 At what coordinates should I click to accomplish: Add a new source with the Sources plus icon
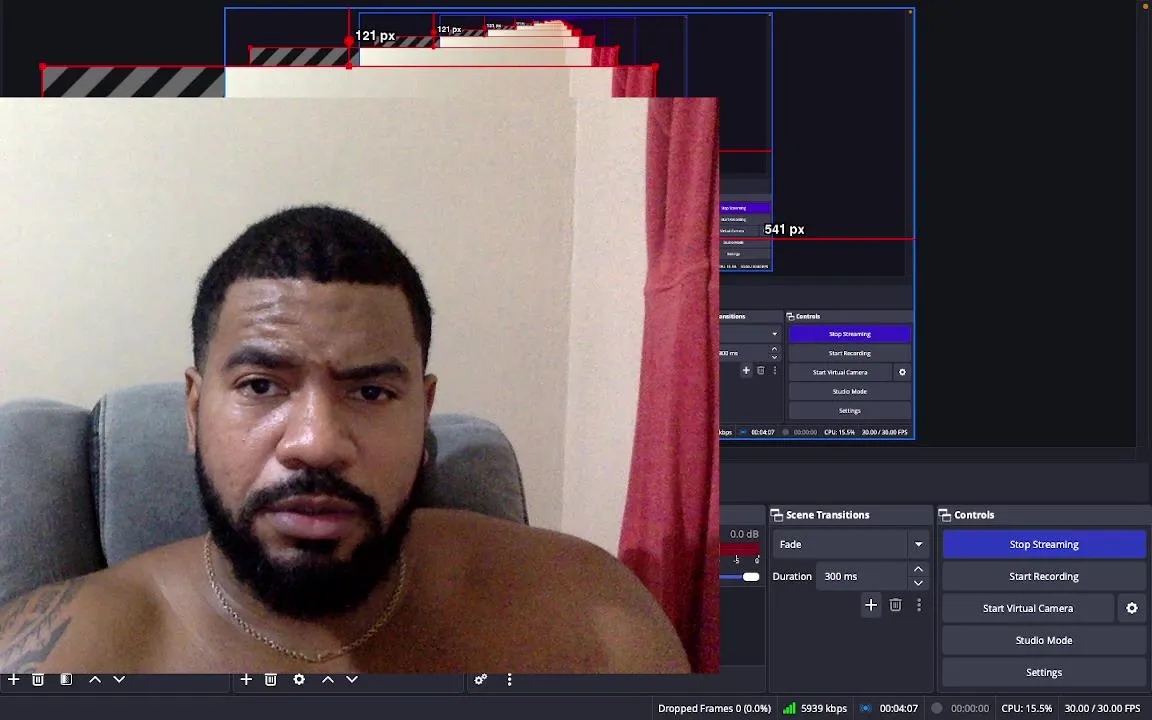[246, 680]
